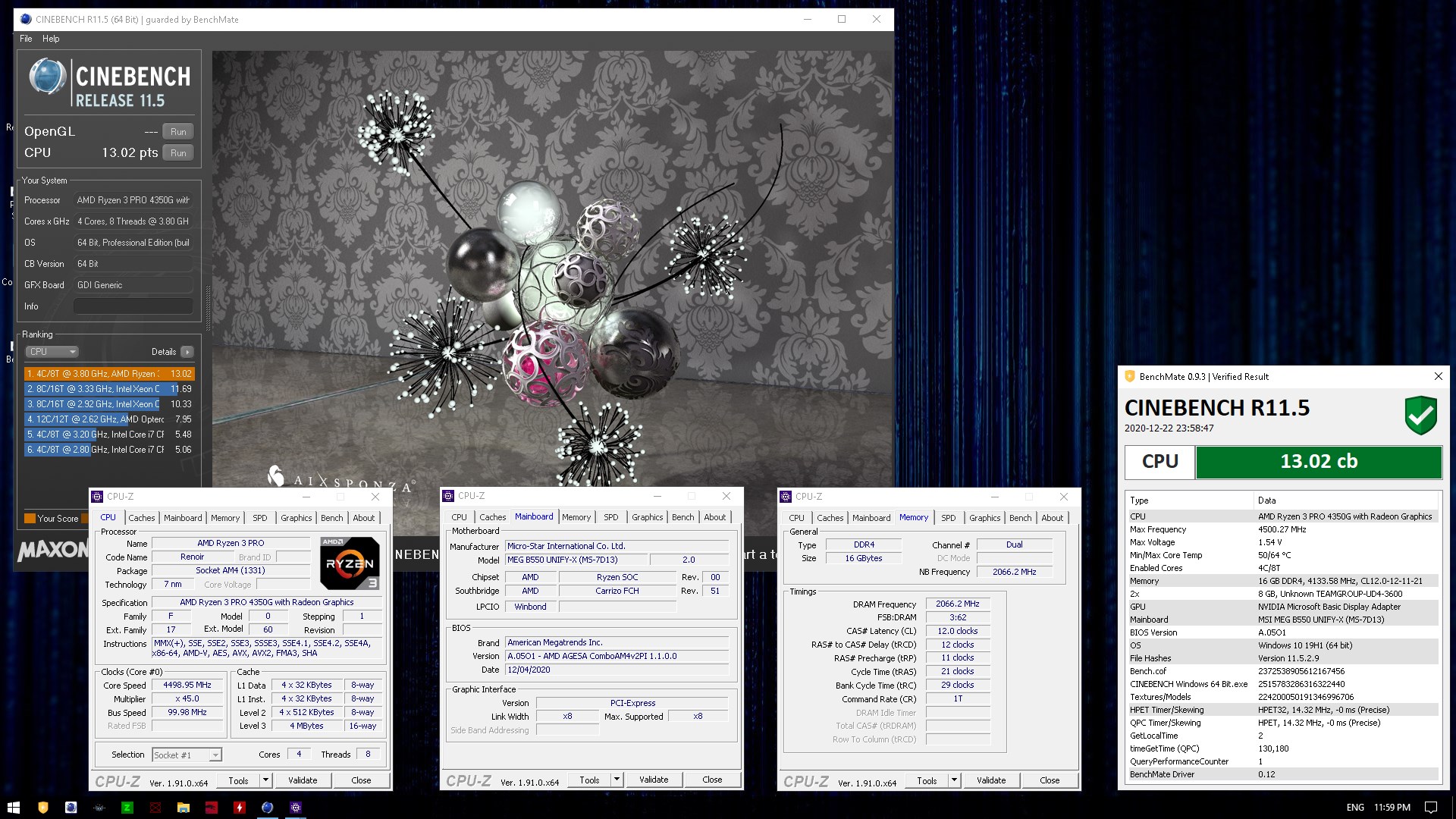This screenshot has width=1456, height=819.
Task: Select Bench tab in left CPU-Z window
Action: pos(332,518)
